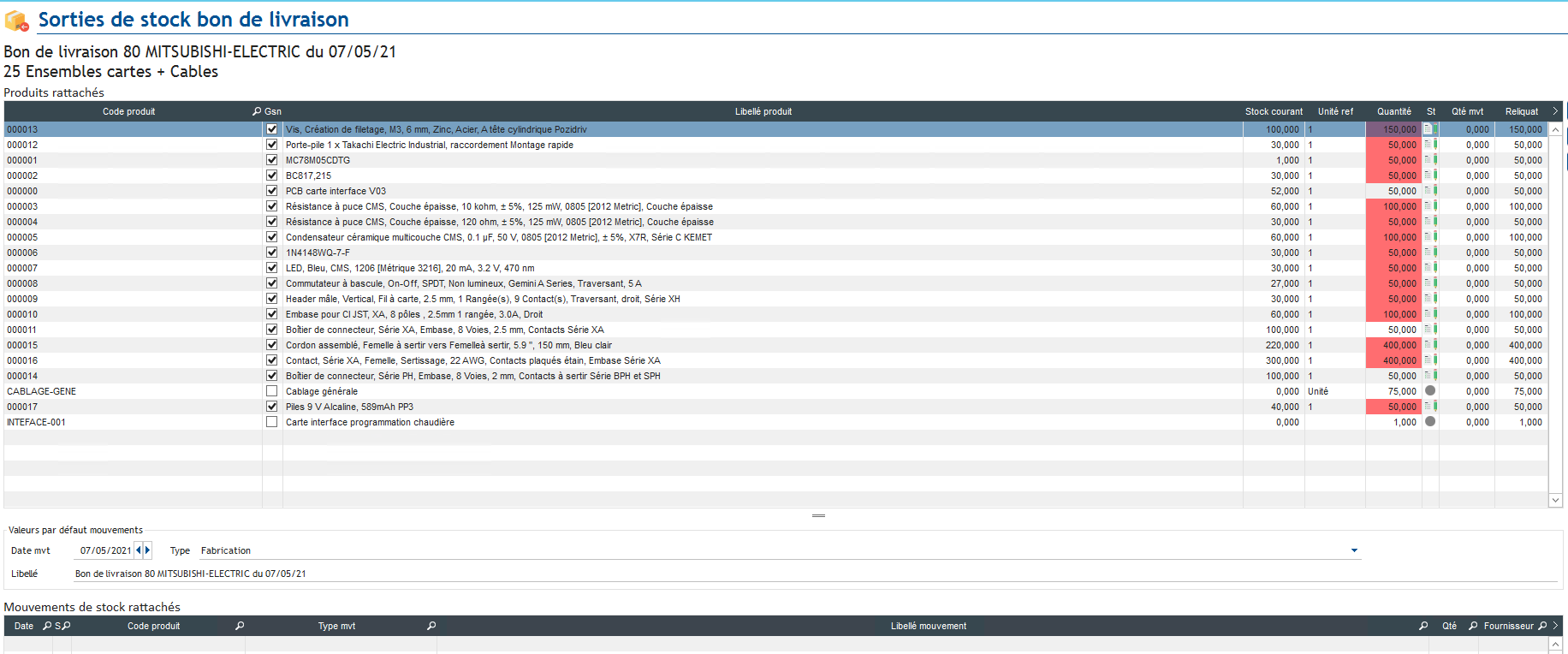The image size is (1568, 654).
Task: Uncheck the Gsn checkbox for product 000013
Action: click(271, 129)
